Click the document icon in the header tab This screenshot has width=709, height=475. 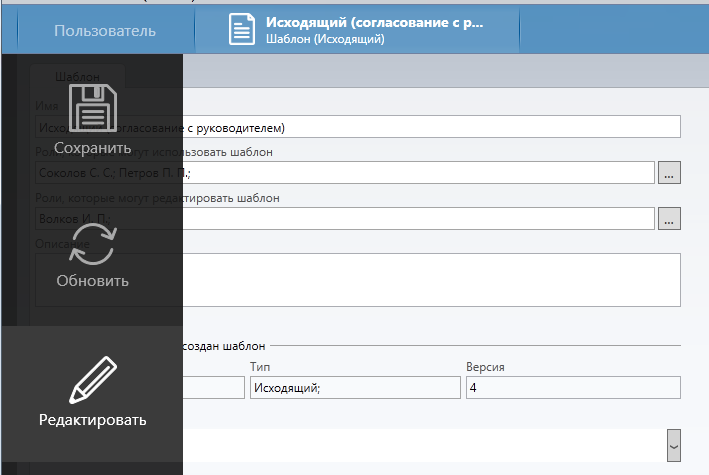tap(242, 30)
